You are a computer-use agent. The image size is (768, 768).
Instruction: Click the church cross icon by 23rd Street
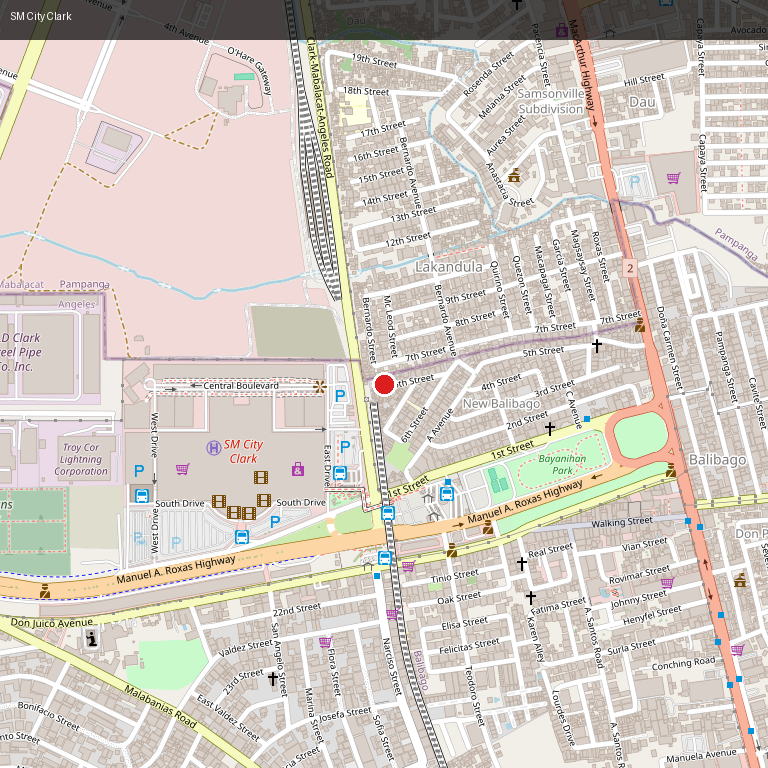pos(273,678)
